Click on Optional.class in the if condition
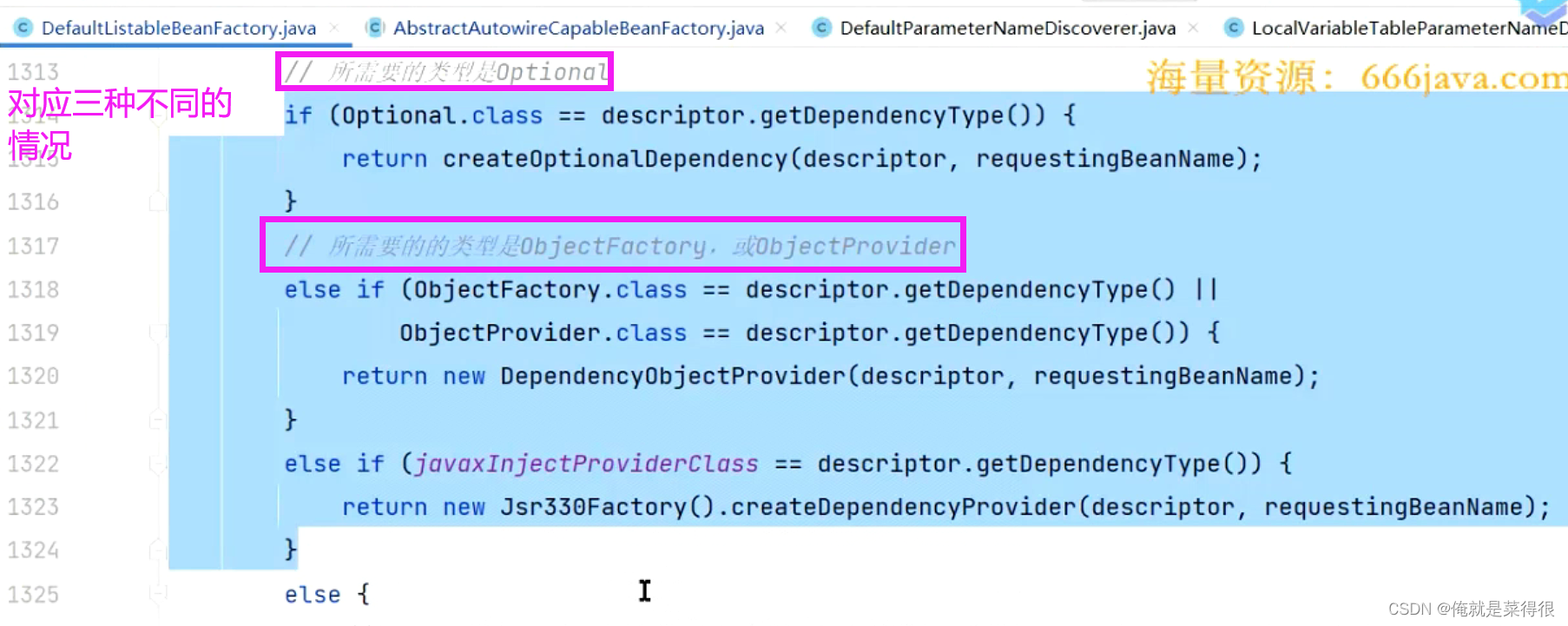Screen dimensions: 1568x626 pyautogui.click(x=442, y=115)
